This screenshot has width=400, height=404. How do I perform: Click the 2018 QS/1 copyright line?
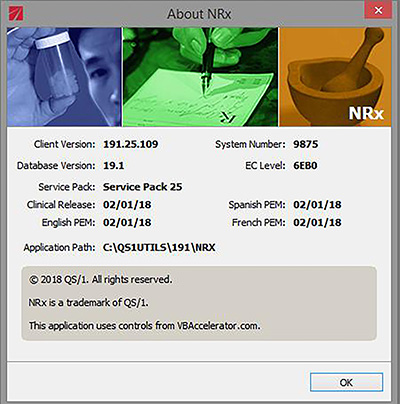tap(101, 279)
